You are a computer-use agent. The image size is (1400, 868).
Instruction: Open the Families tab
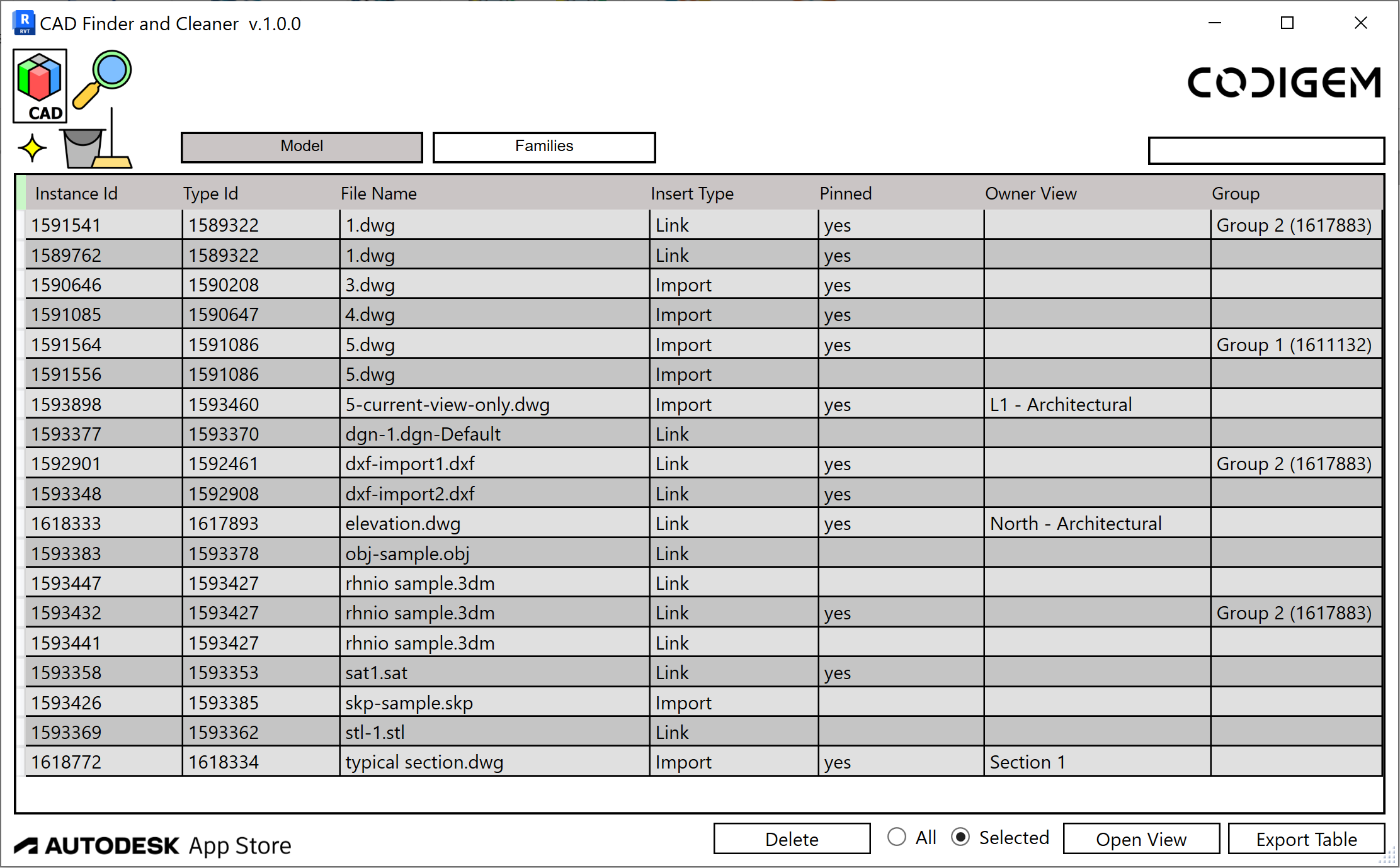[544, 147]
